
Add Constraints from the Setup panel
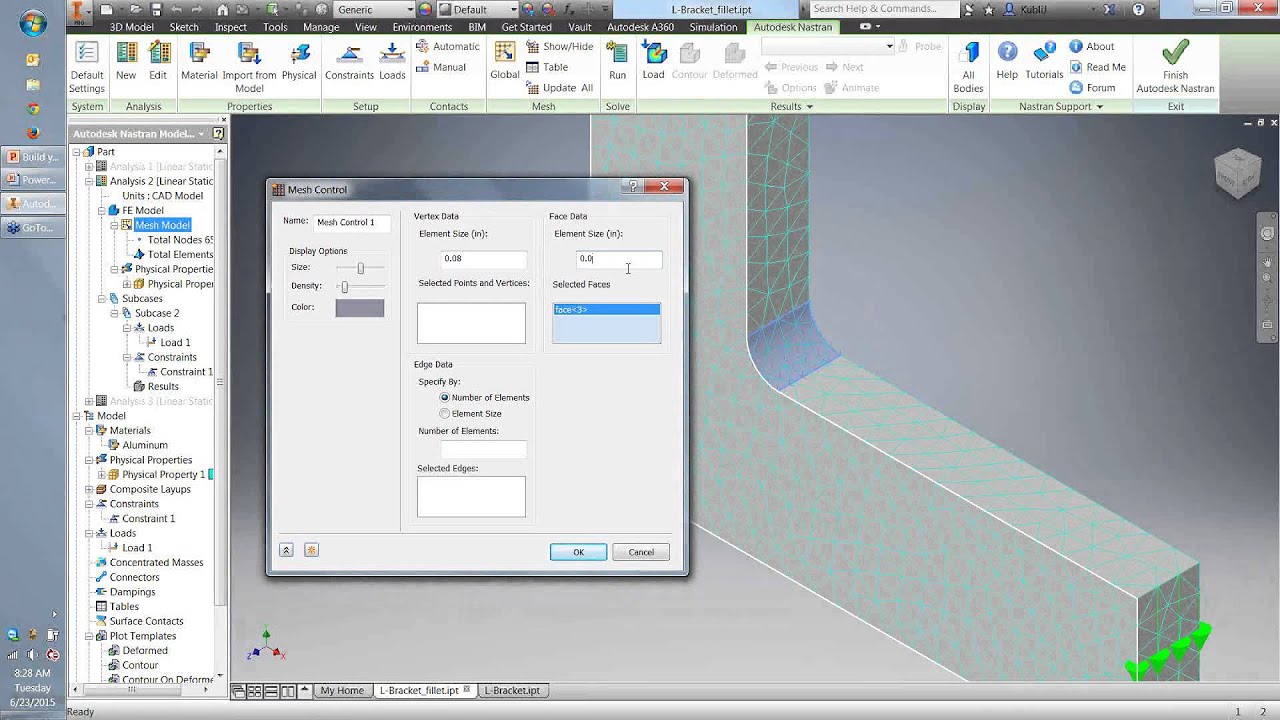click(x=349, y=62)
